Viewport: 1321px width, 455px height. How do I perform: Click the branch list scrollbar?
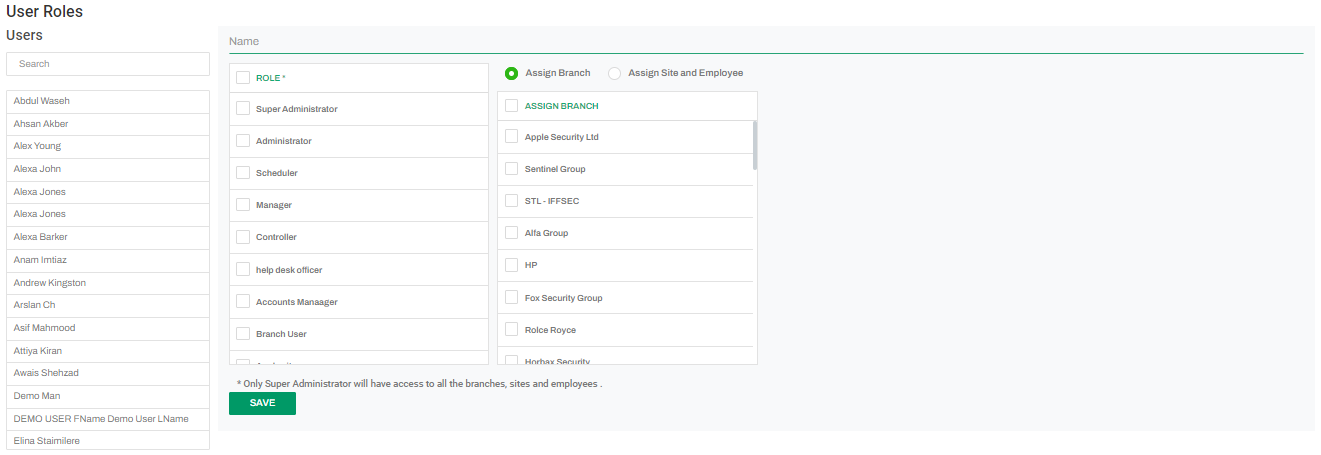point(755,146)
